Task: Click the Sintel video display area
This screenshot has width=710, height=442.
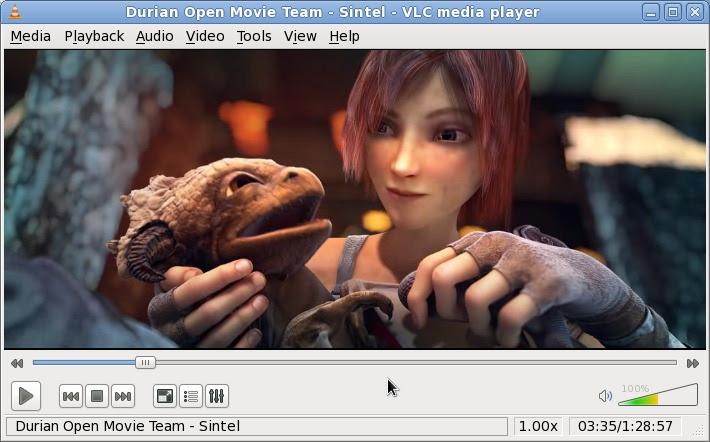Action: coord(355,199)
